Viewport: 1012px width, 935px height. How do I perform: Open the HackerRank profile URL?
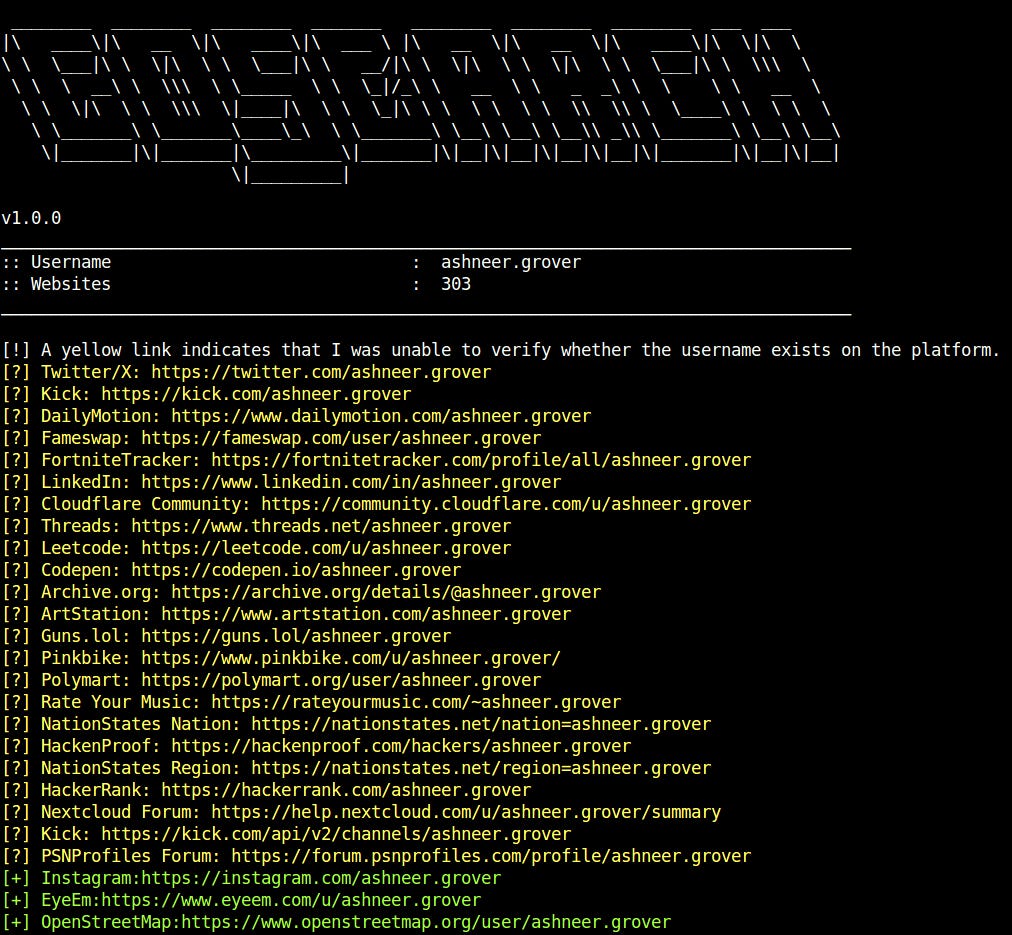tap(347, 789)
